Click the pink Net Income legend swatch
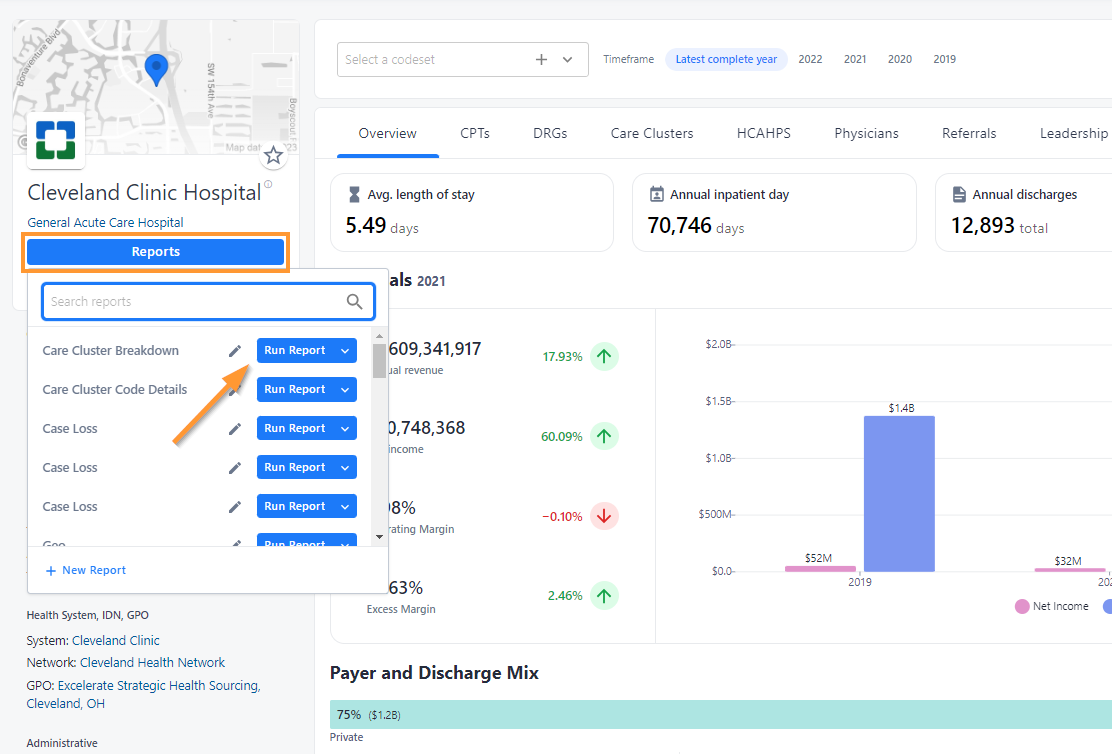The height and width of the screenshot is (754, 1112). pos(1022,606)
